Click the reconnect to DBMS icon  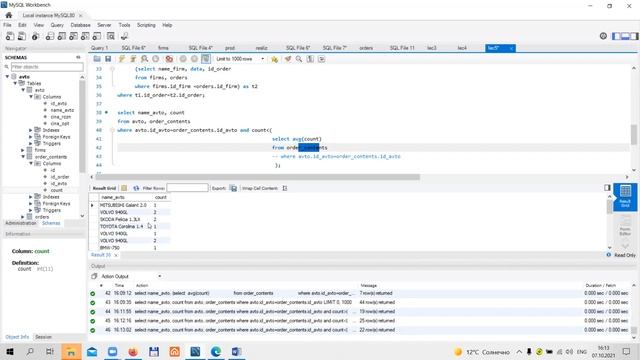click(124, 36)
